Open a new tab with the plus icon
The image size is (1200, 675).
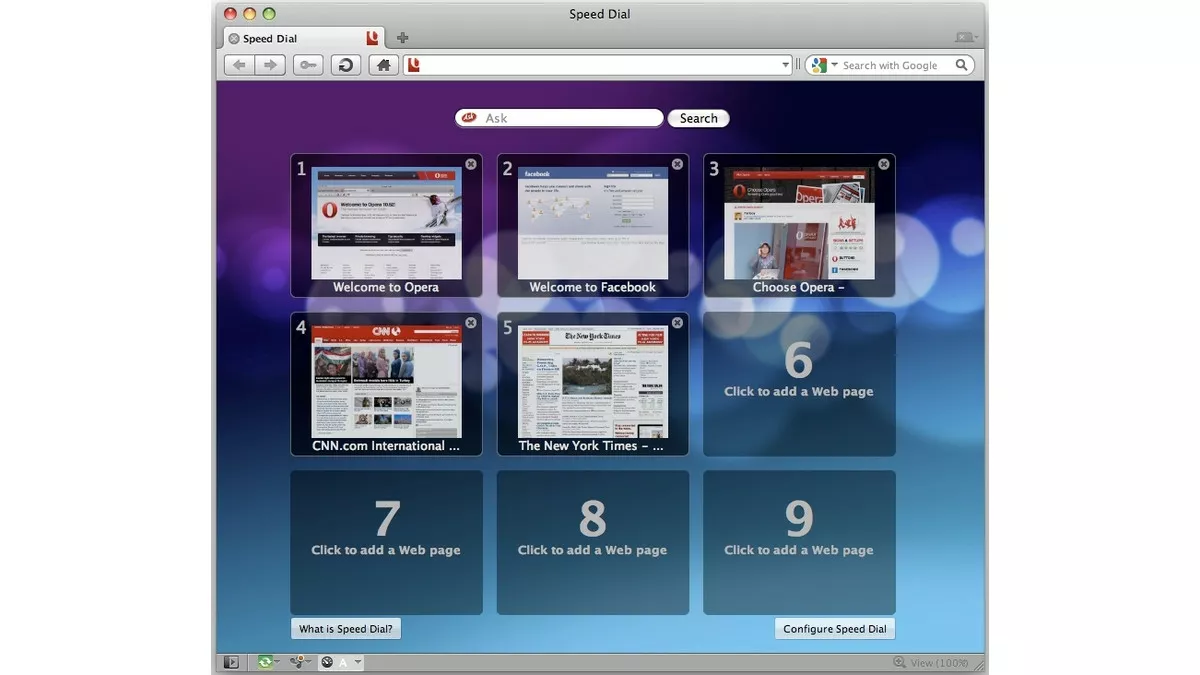[x=402, y=38]
